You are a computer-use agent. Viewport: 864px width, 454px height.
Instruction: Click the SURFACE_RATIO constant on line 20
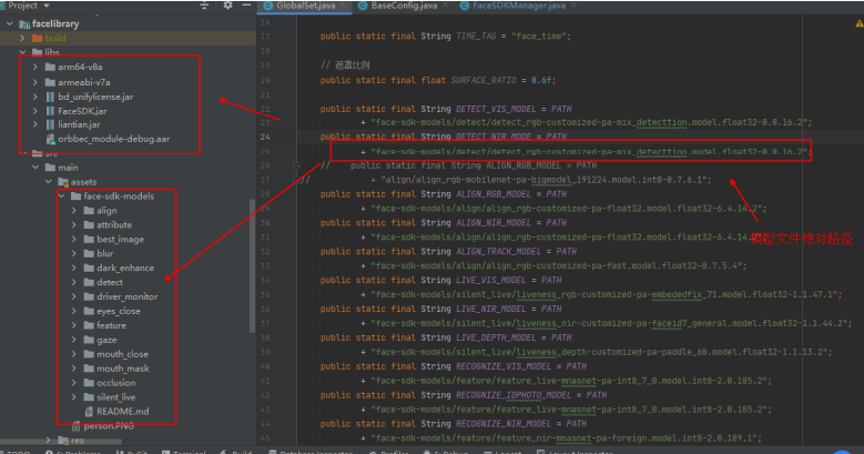click(x=483, y=80)
